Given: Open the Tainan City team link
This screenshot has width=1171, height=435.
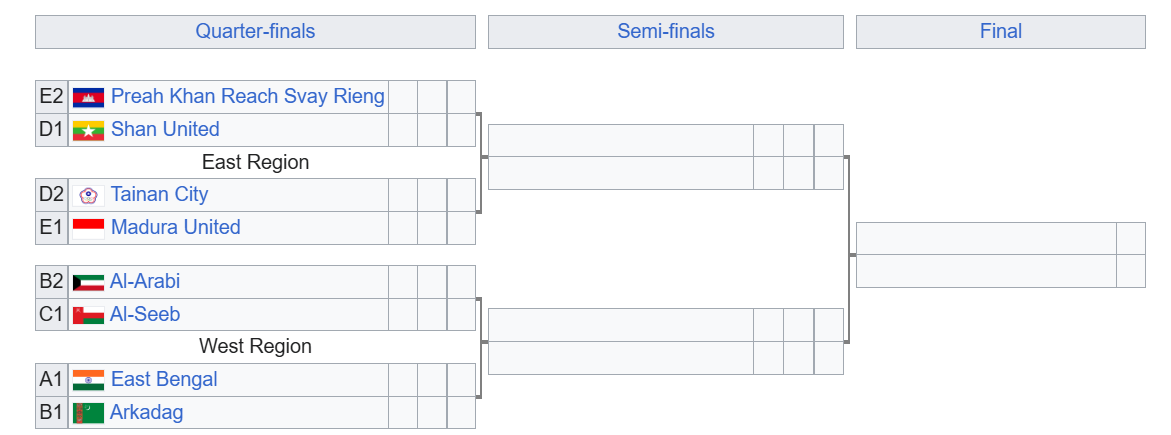Looking at the screenshot, I should (159, 194).
